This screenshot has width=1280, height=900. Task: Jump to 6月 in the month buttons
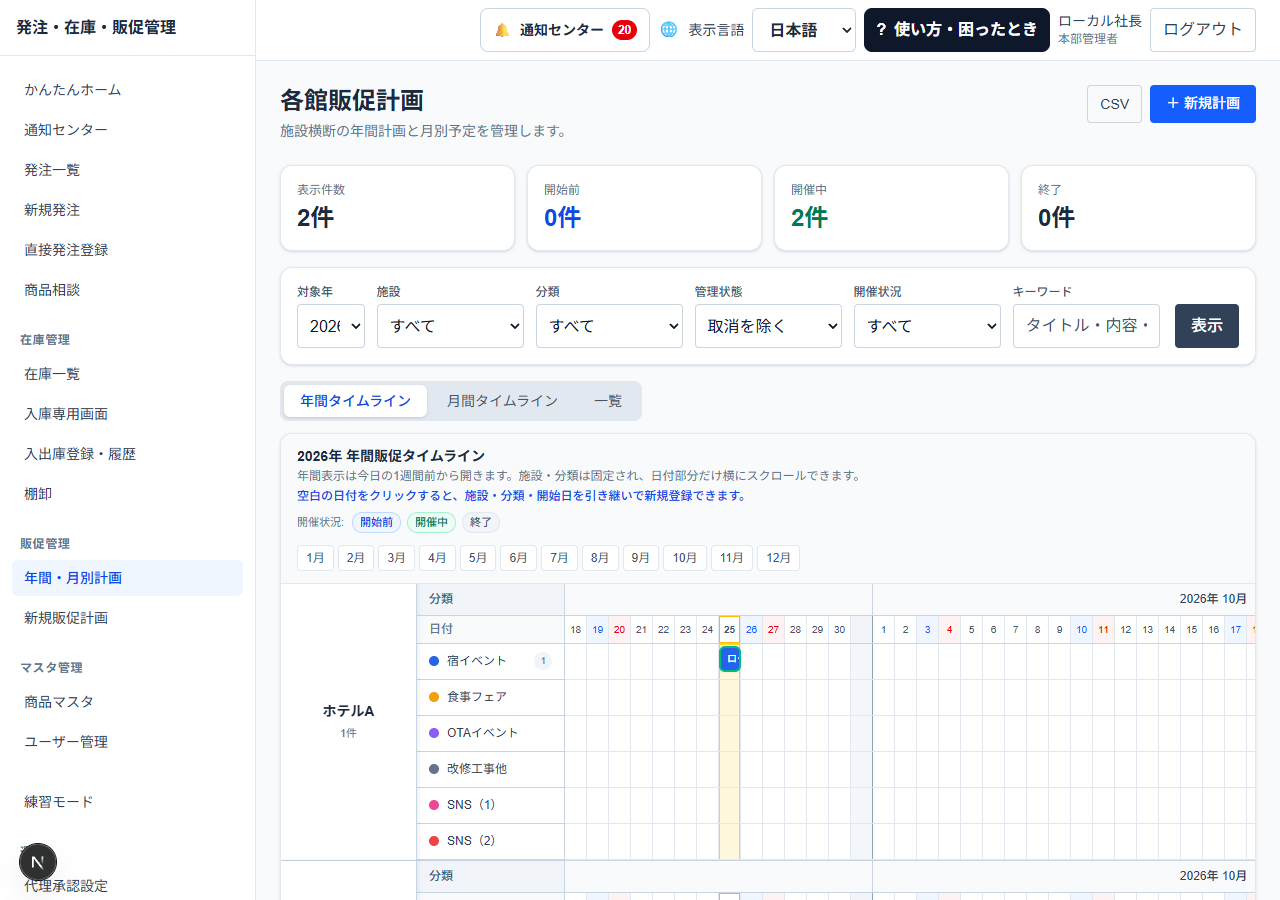pyautogui.click(x=518, y=558)
